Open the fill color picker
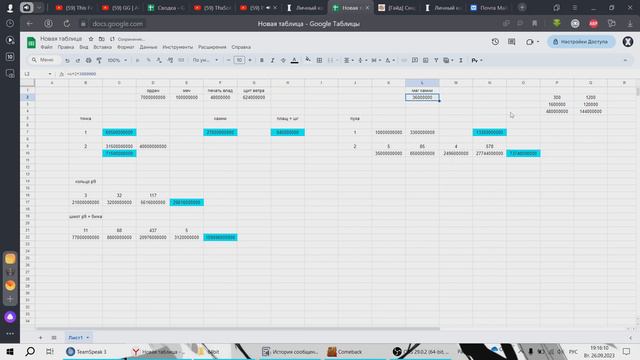 [308, 60]
